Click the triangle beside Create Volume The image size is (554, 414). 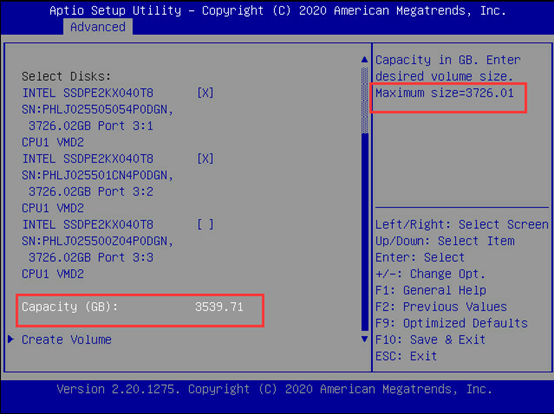pos(11,339)
